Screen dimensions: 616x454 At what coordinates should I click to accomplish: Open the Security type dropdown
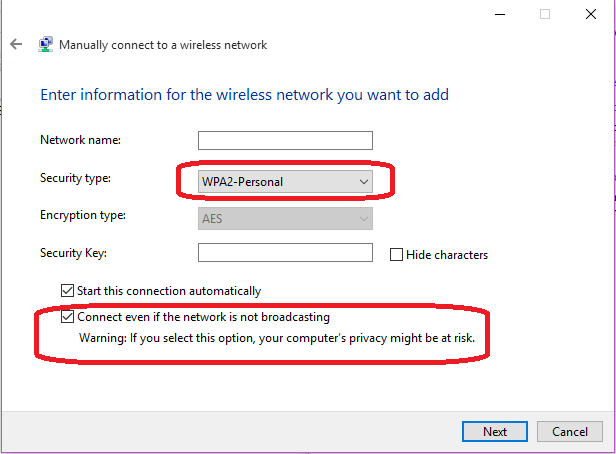285,181
